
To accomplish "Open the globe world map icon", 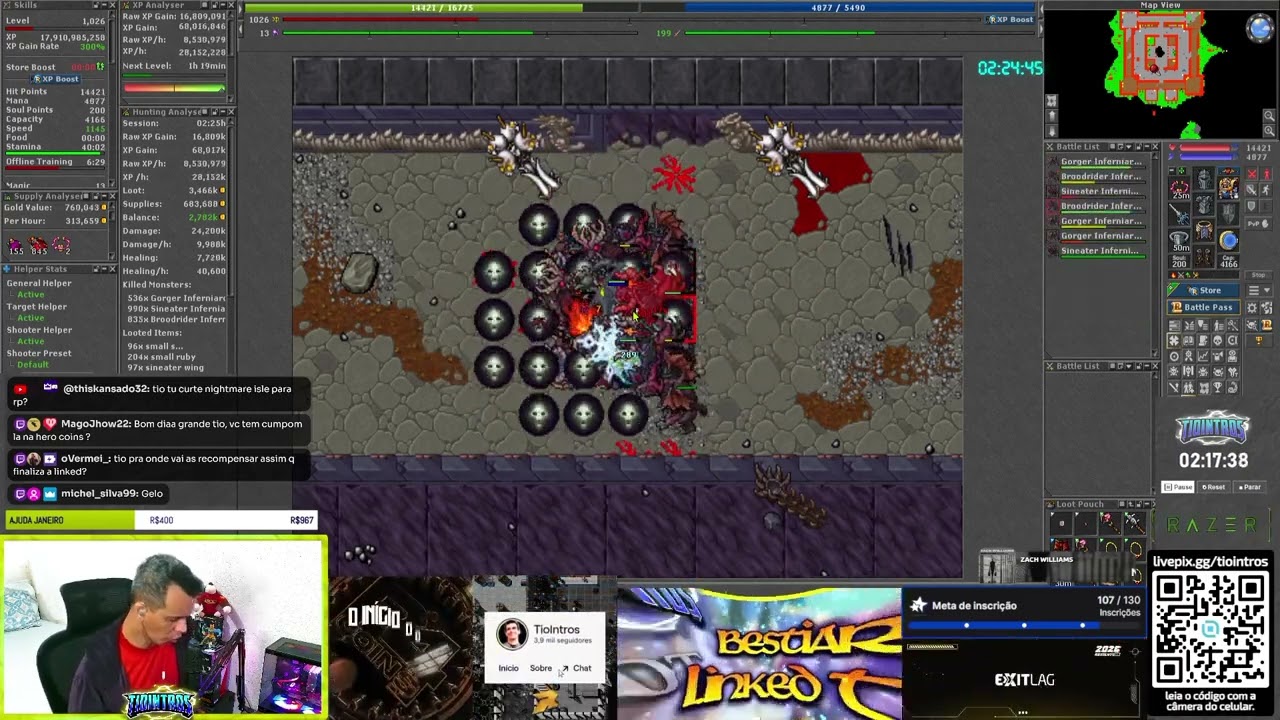I will click(1260, 29).
